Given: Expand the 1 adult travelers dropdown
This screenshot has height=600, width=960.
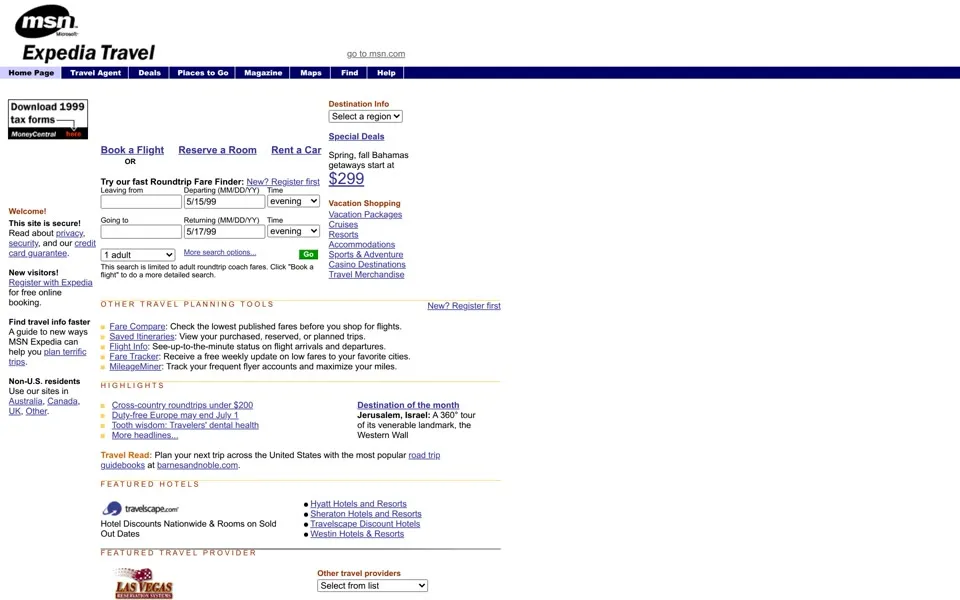Looking at the screenshot, I should [138, 255].
